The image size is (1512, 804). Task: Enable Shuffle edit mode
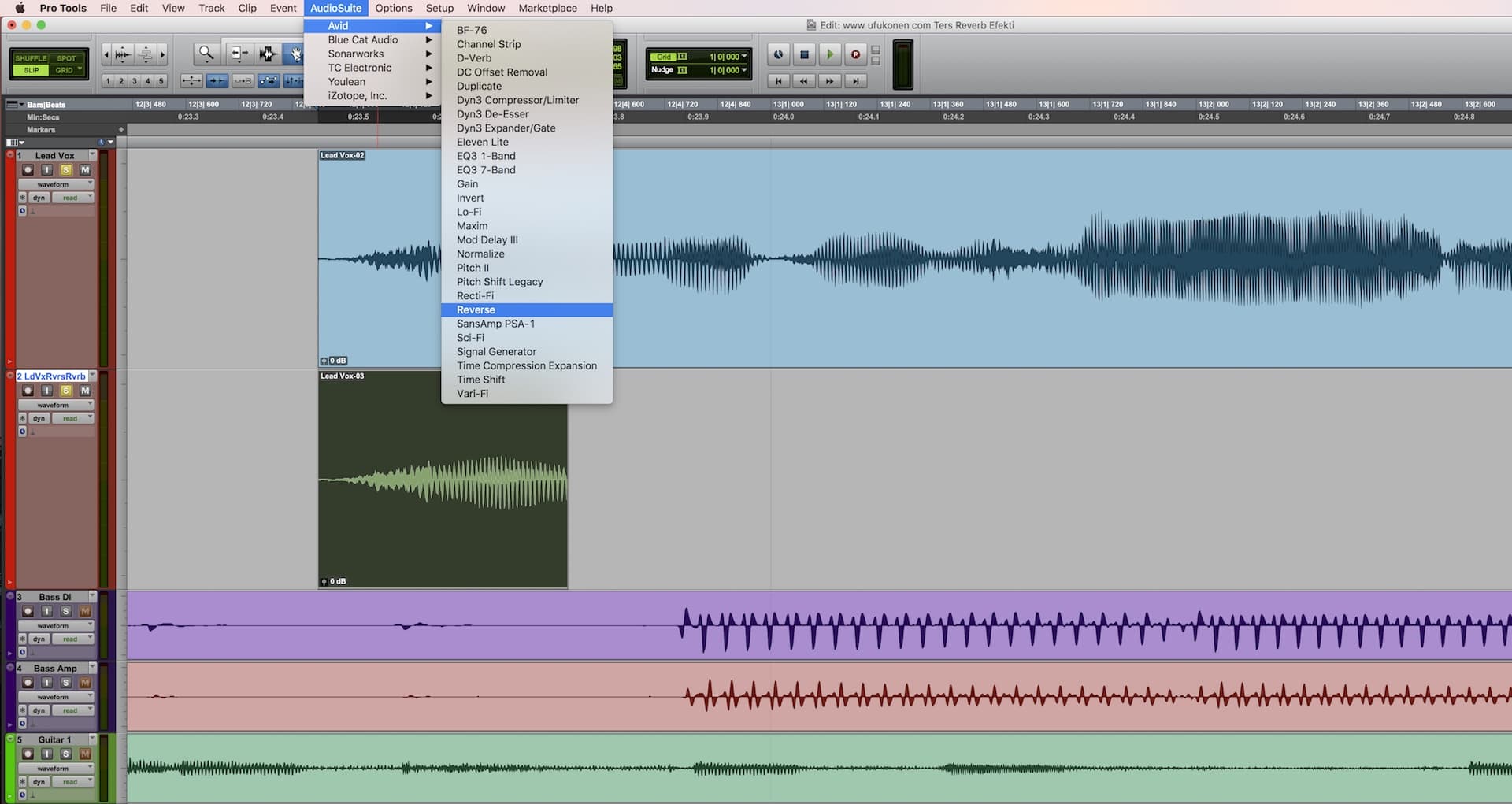click(31, 58)
